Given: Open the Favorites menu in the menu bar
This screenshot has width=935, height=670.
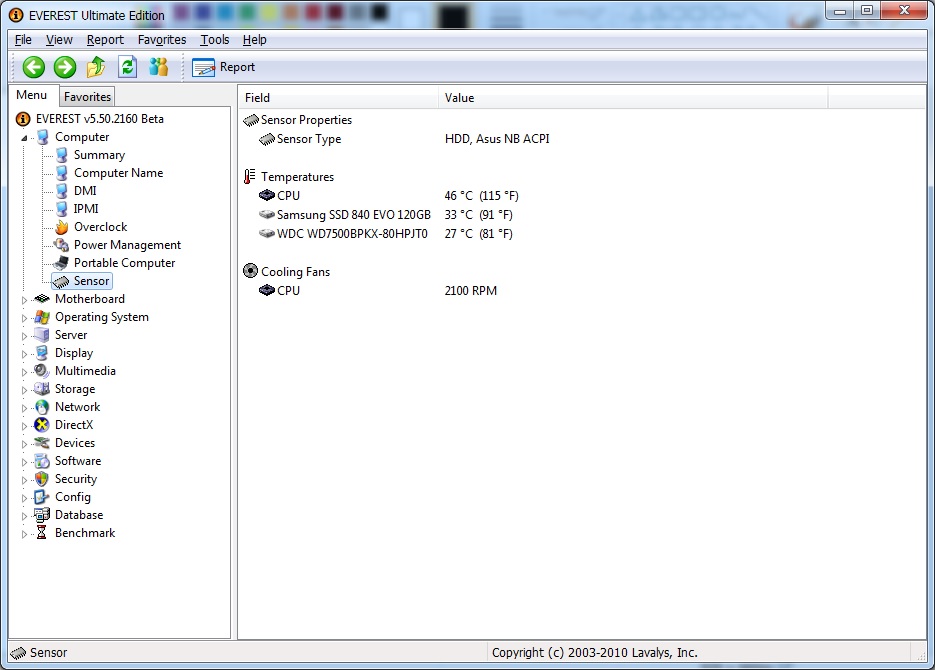Looking at the screenshot, I should click(162, 40).
